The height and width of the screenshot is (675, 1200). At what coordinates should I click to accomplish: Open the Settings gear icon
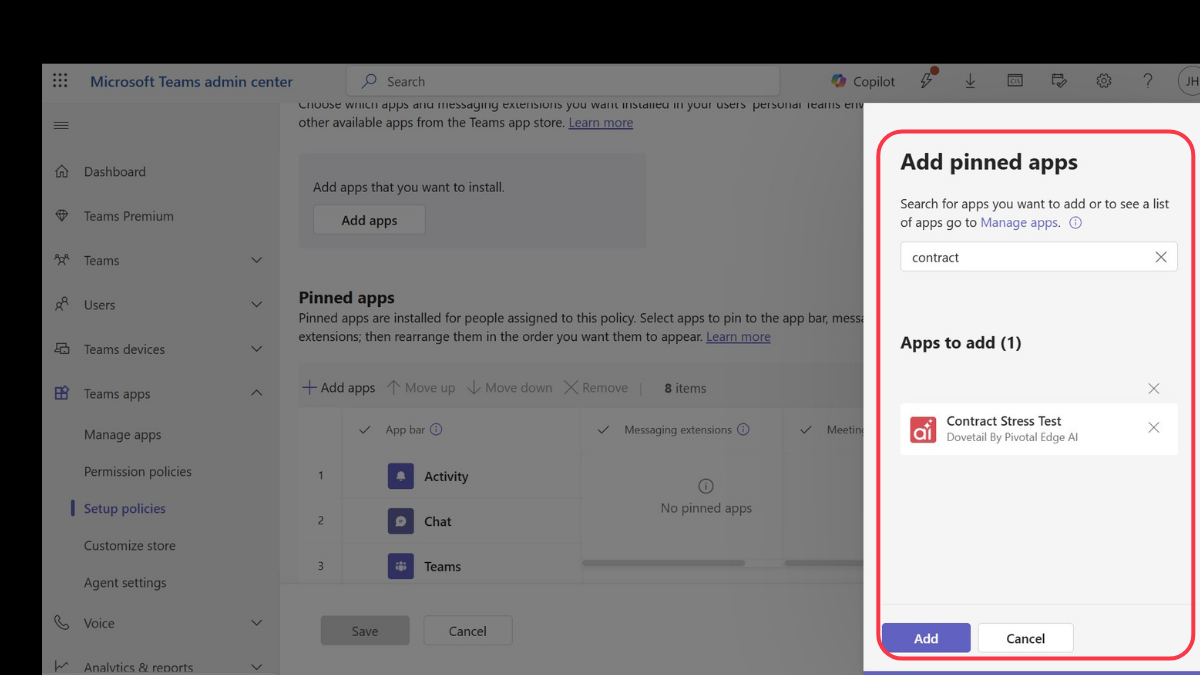pyautogui.click(x=1103, y=81)
